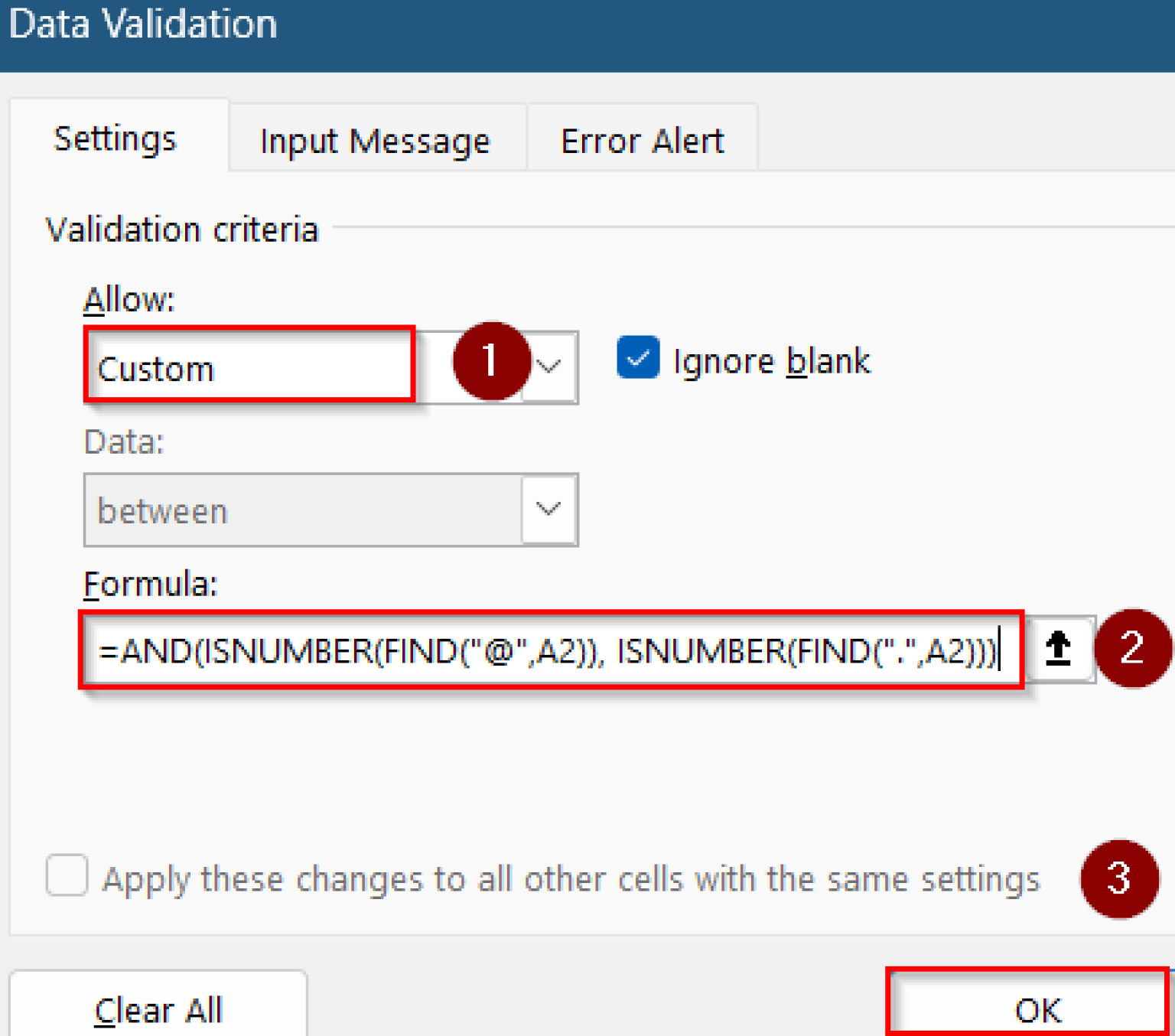Click the Allow label text
The image size is (1175, 1036).
(129, 299)
